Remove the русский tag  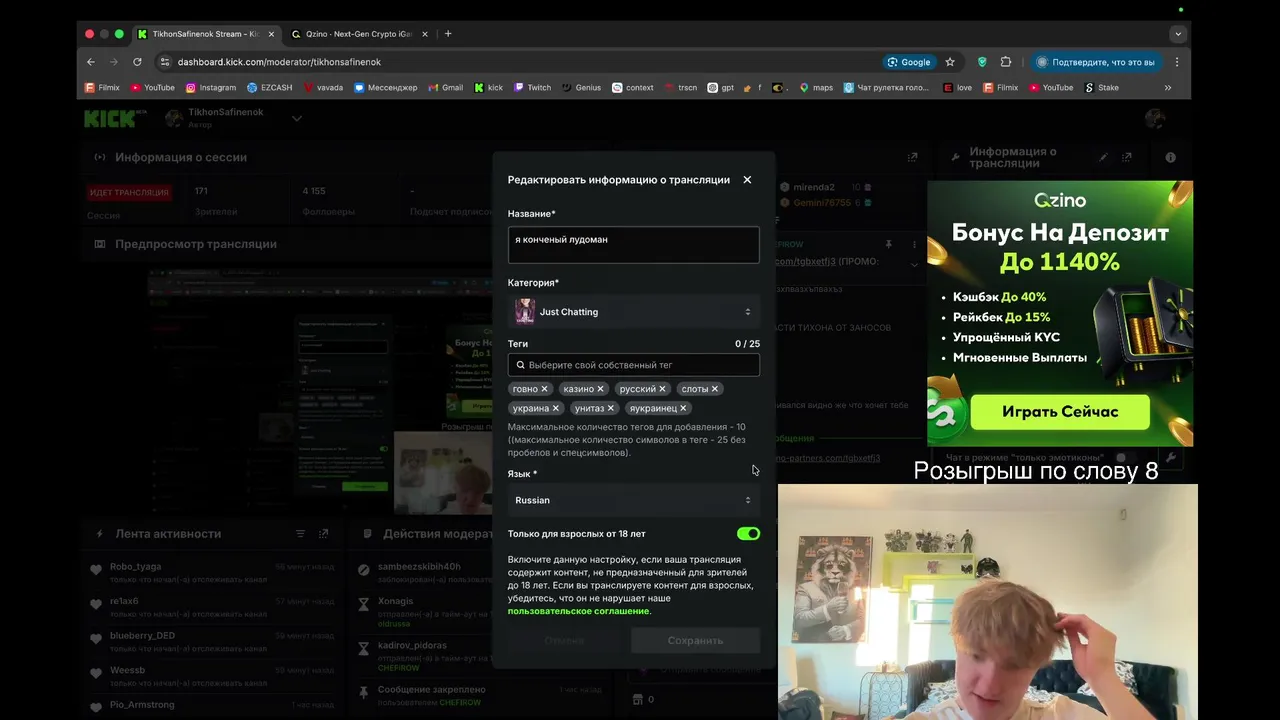[x=663, y=389]
